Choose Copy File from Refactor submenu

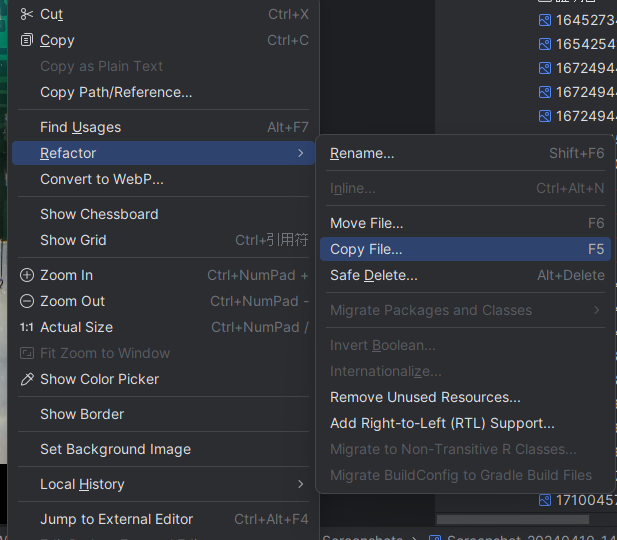366,249
